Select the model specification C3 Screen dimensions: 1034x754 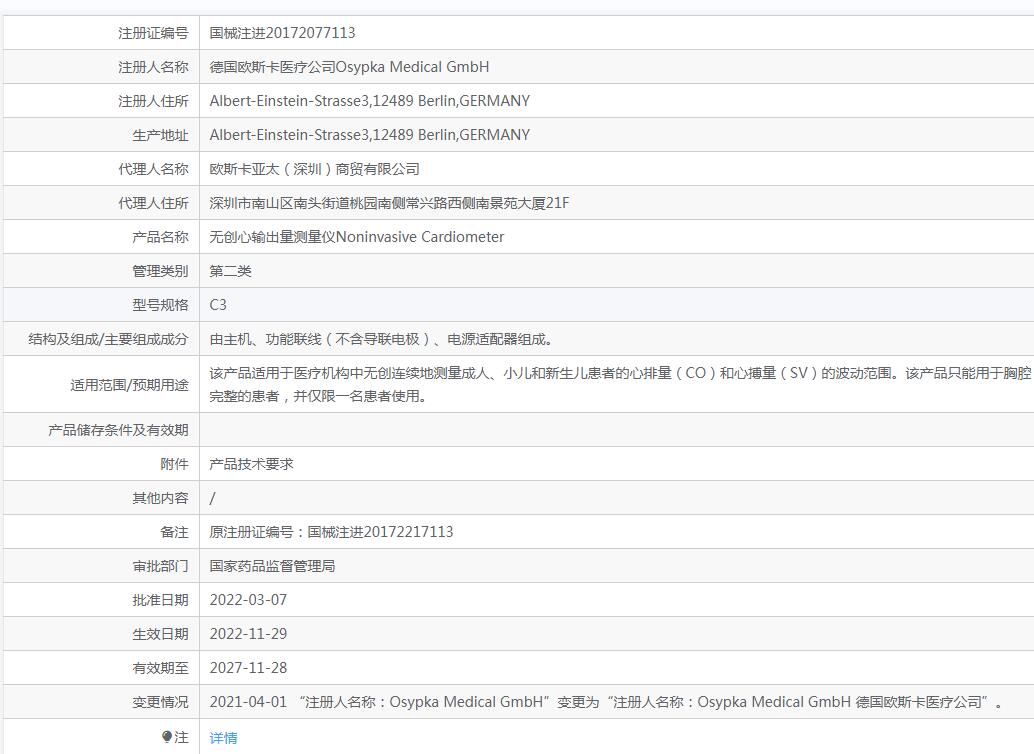(218, 305)
